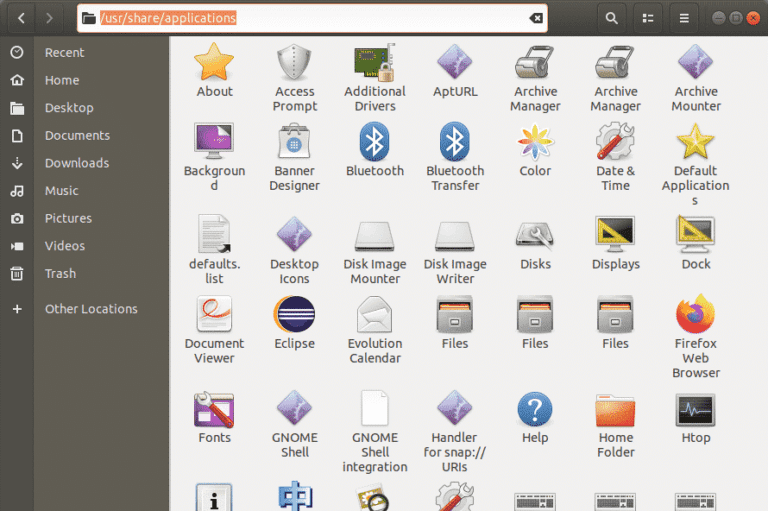Screen dimensions: 768x511
Task: Go back with the left arrow button
Action: pyautogui.click(x=21, y=18)
